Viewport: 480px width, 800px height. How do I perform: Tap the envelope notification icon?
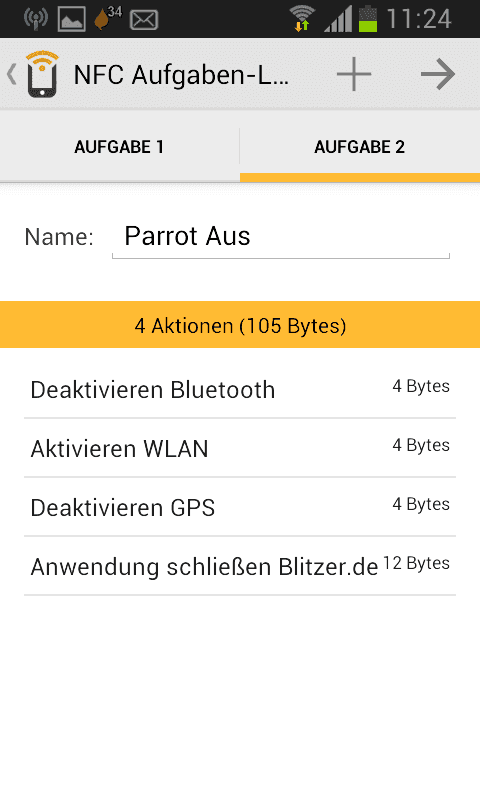point(144,20)
